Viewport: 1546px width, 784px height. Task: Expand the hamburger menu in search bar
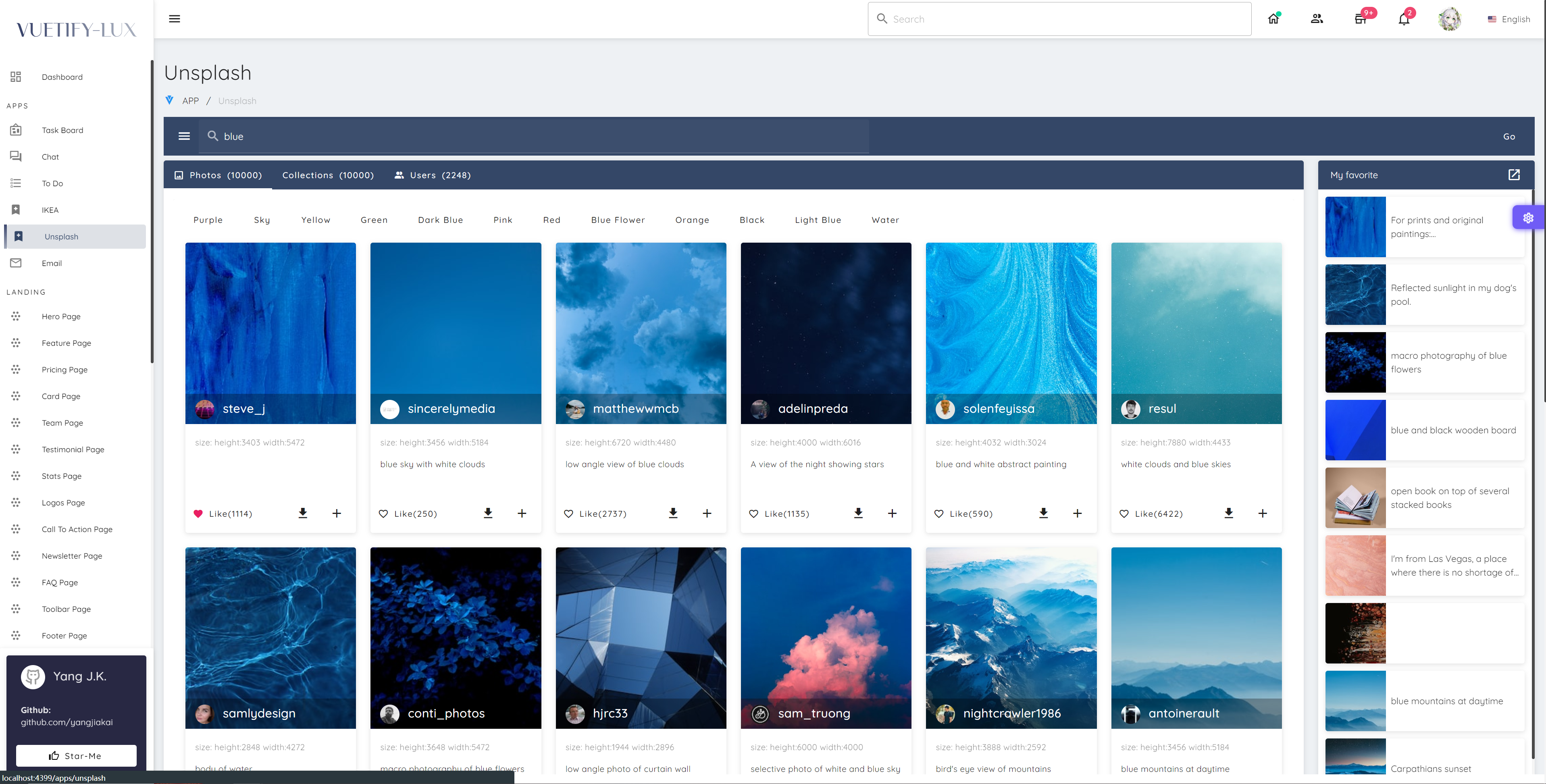pyautogui.click(x=184, y=135)
